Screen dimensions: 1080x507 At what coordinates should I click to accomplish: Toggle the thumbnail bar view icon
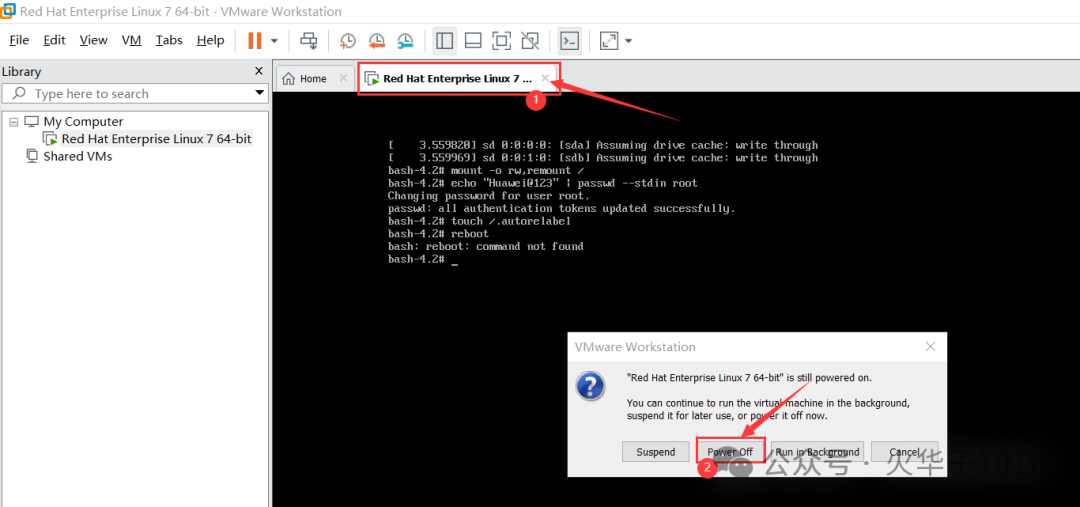click(472, 41)
